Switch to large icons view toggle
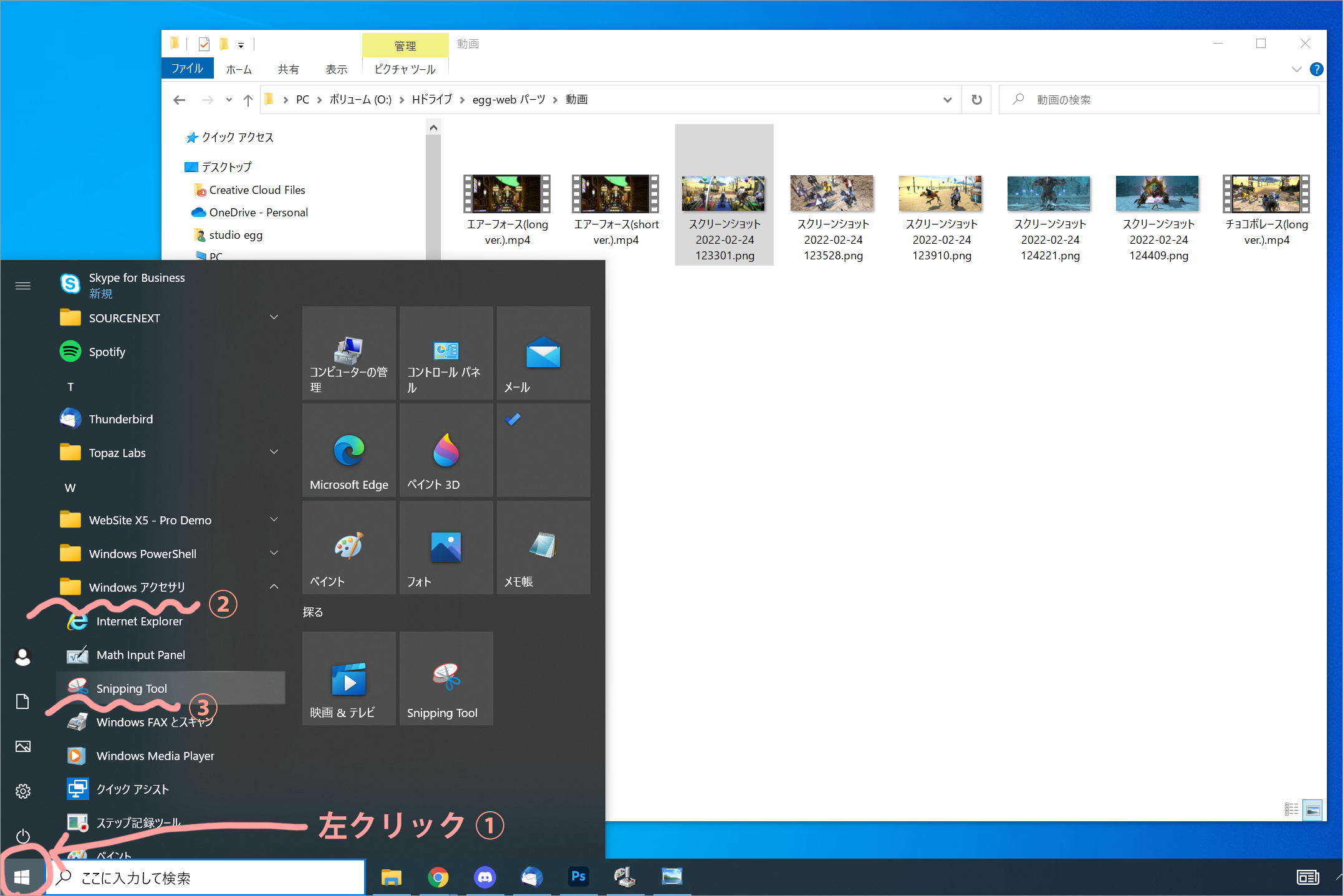The width and height of the screenshot is (1343, 896). [1312, 810]
